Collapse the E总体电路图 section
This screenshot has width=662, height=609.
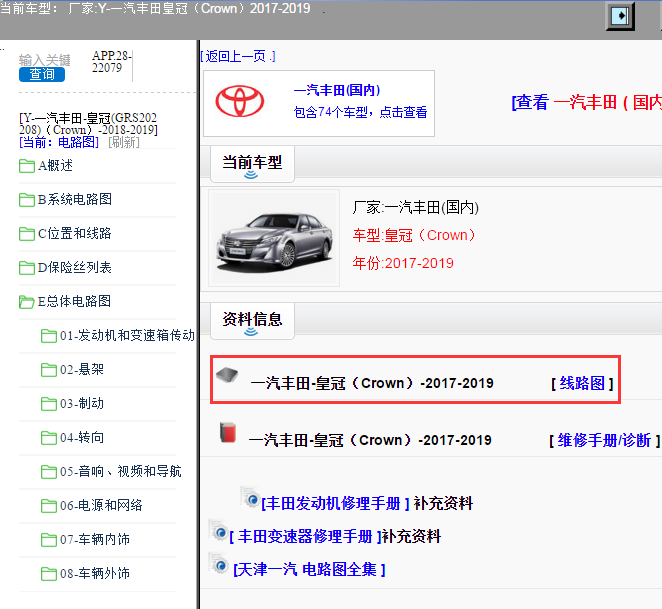[x=74, y=302]
